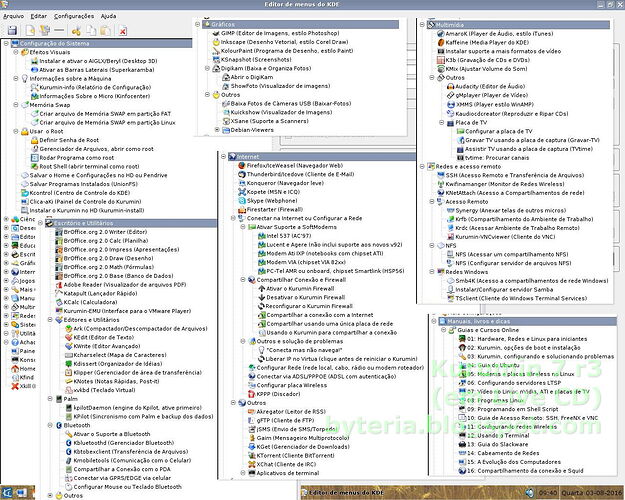625x500 pixels.
Task: Select Klipper (Gerenciador de área de transferência)
Action: coord(138,372)
